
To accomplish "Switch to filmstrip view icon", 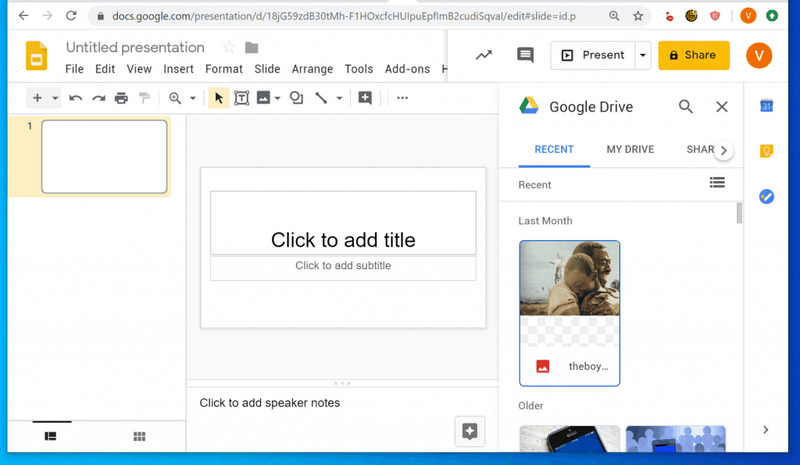I will [51, 436].
